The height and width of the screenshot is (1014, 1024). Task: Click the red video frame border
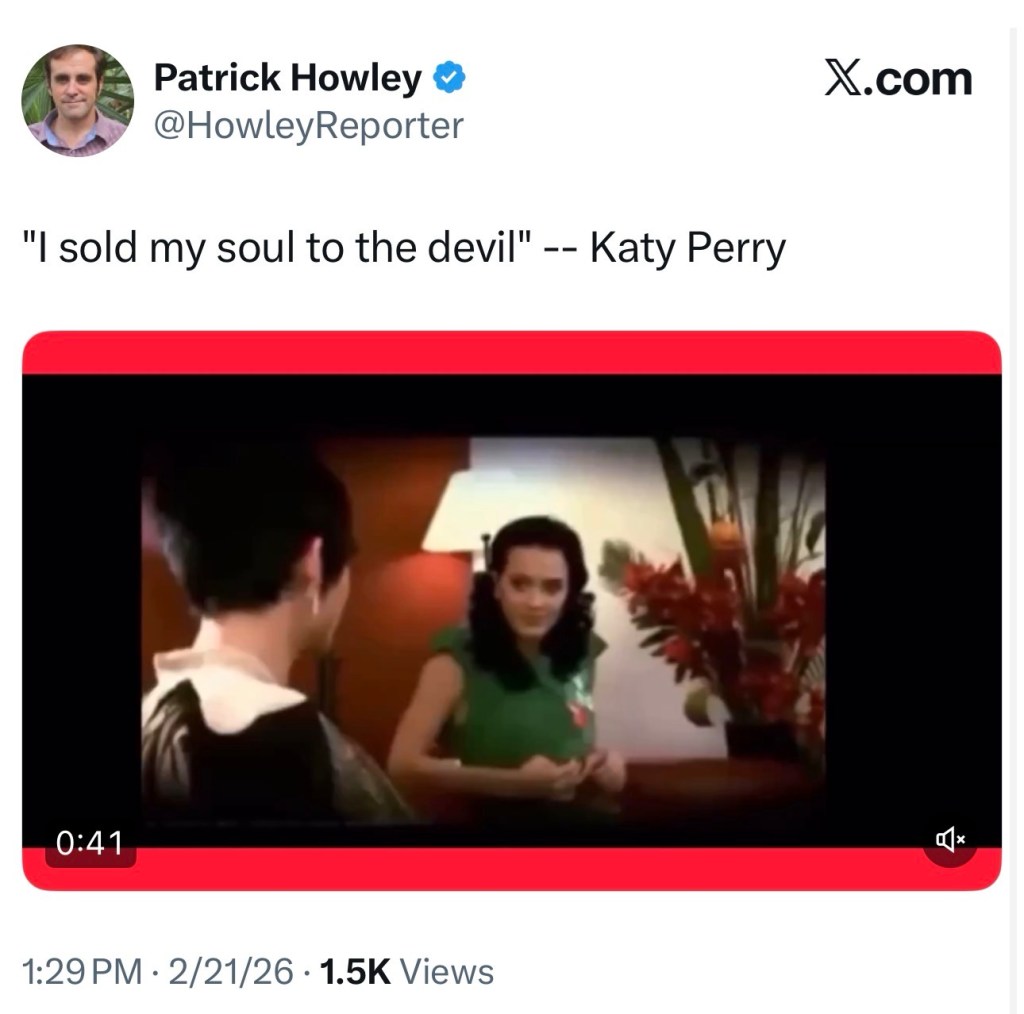(512, 348)
